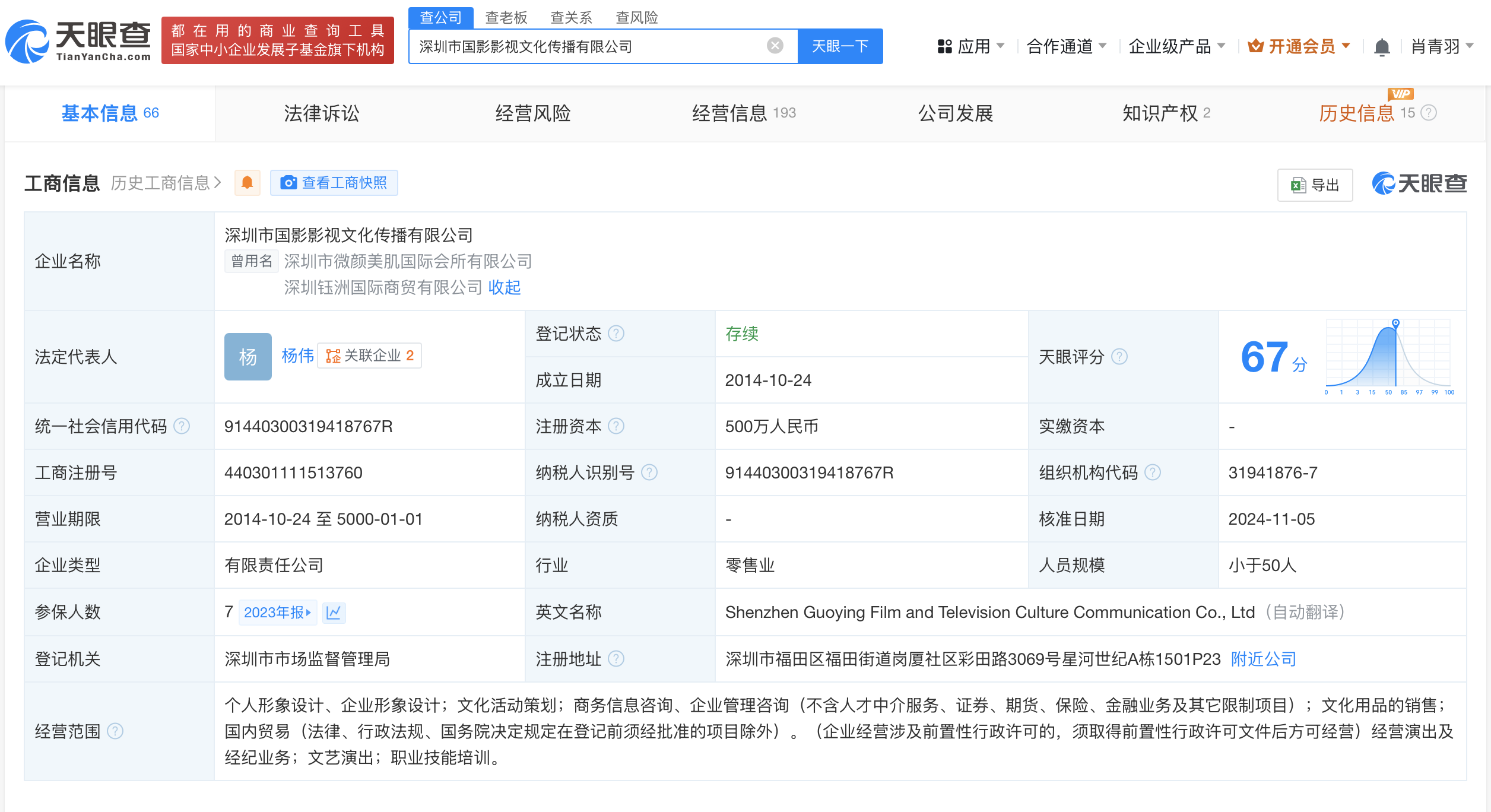Click help icon next to 注册地址
Image resolution: width=1491 pixels, height=812 pixels.
[x=617, y=659]
